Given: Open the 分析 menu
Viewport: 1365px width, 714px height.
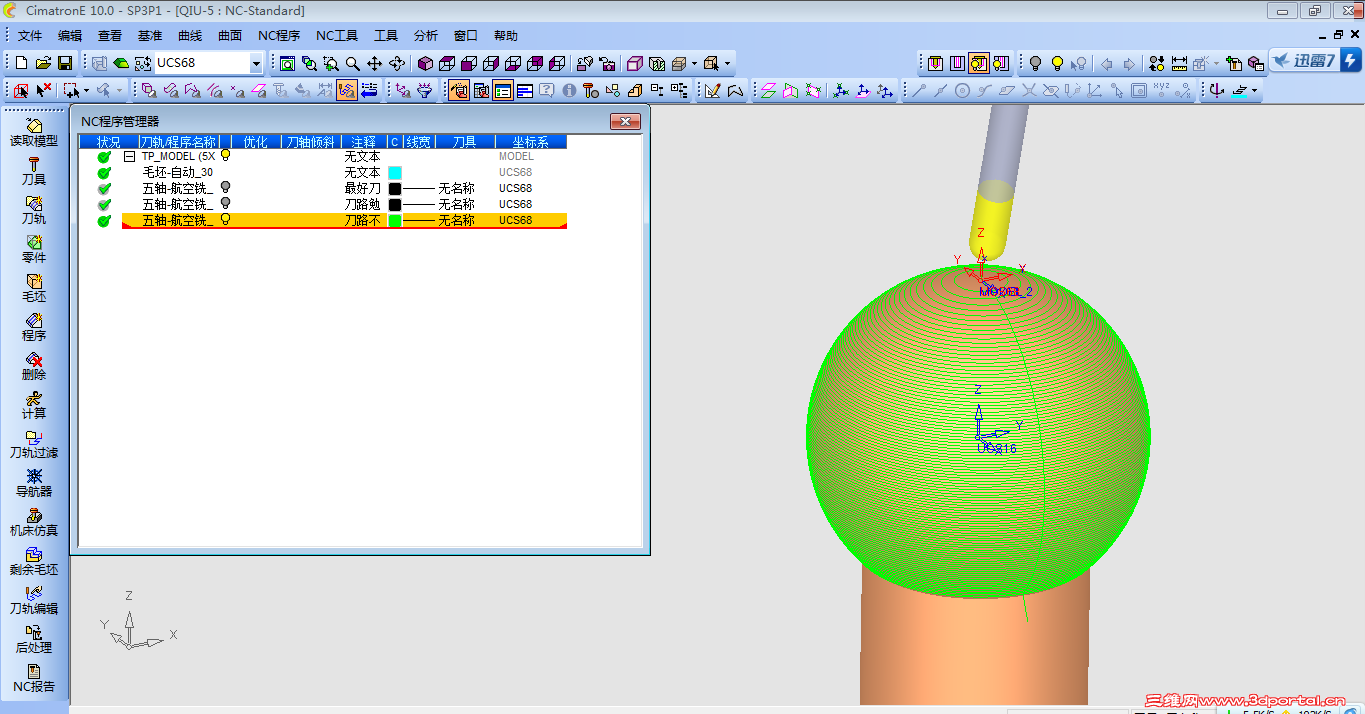Looking at the screenshot, I should click(x=426, y=36).
